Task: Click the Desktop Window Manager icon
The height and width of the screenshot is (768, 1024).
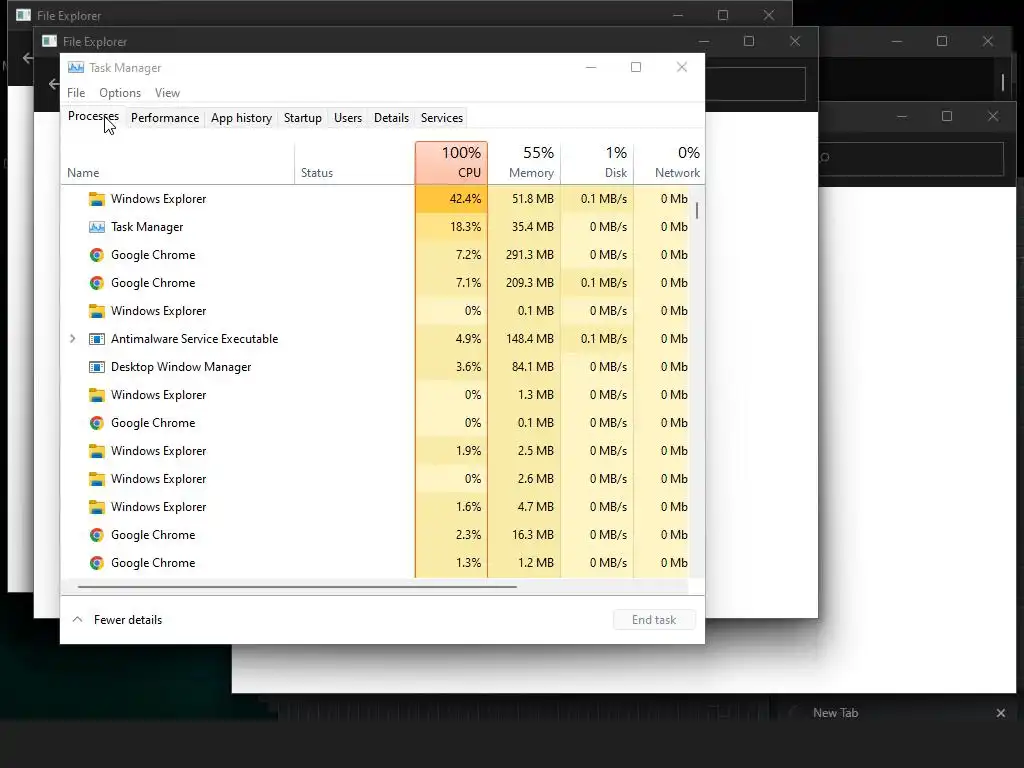Action: pos(97,367)
